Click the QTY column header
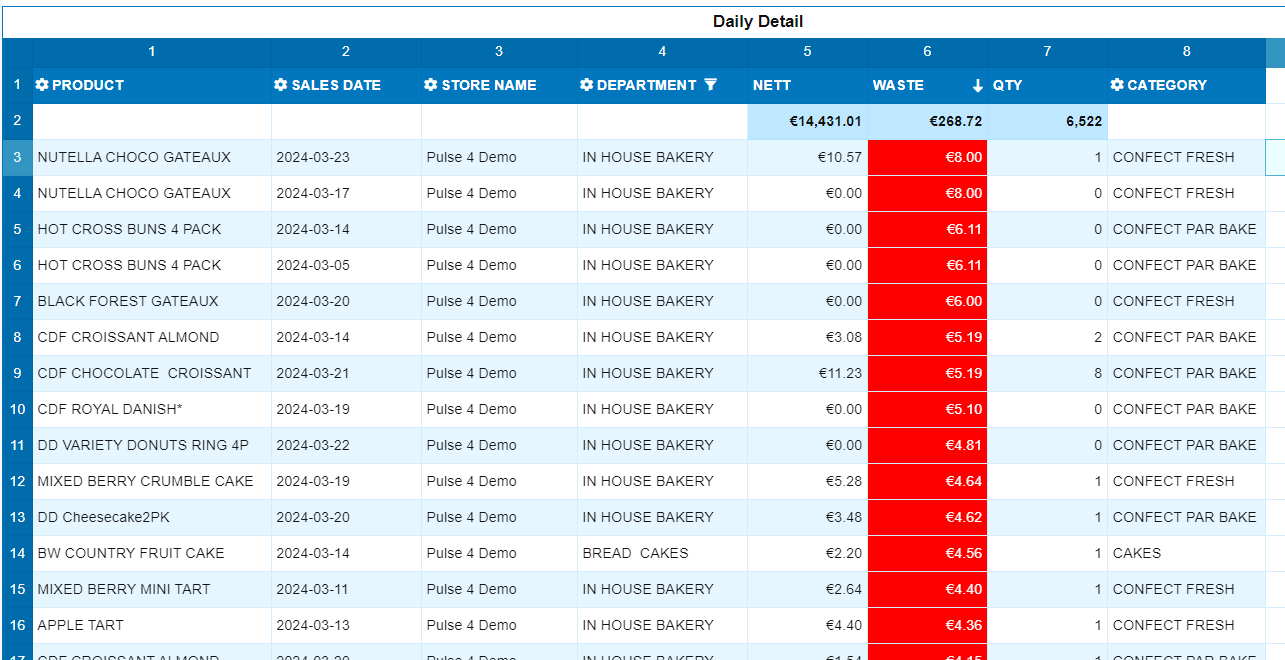 pos(1008,85)
